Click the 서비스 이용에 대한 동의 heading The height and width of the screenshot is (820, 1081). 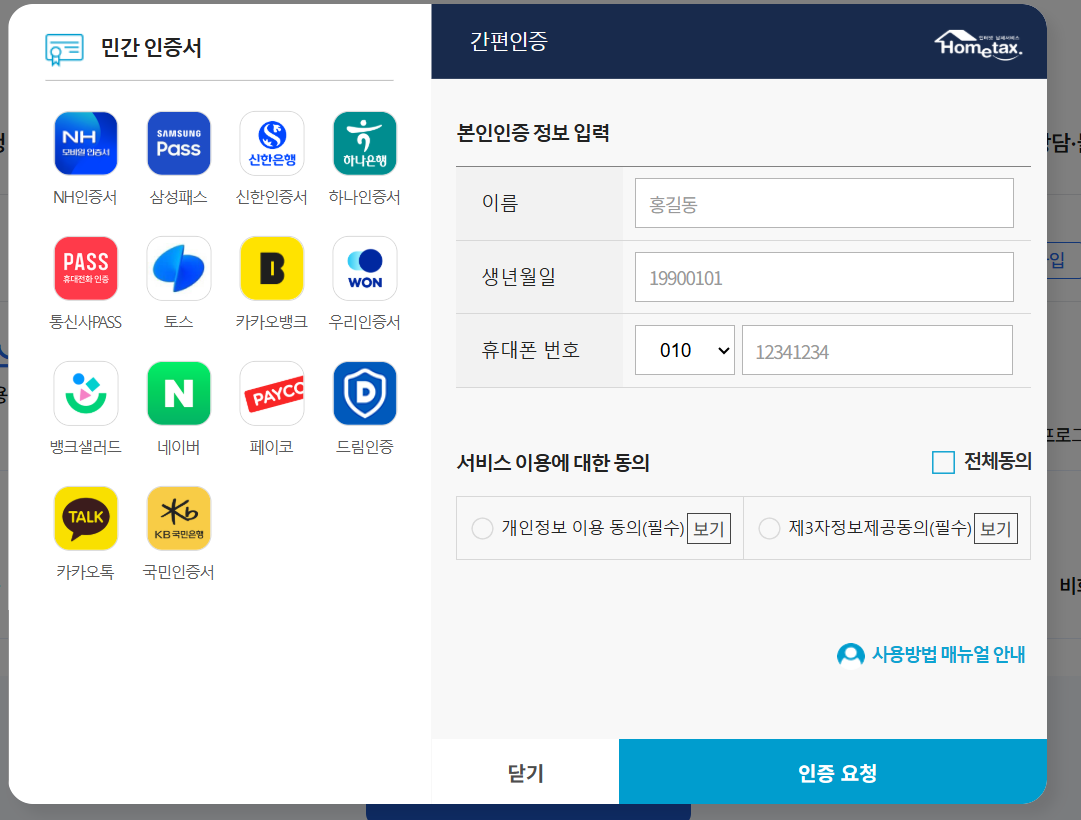point(553,462)
